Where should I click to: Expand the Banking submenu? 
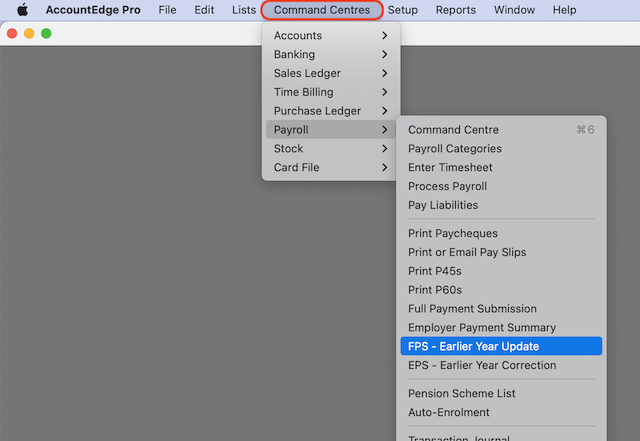click(331, 54)
